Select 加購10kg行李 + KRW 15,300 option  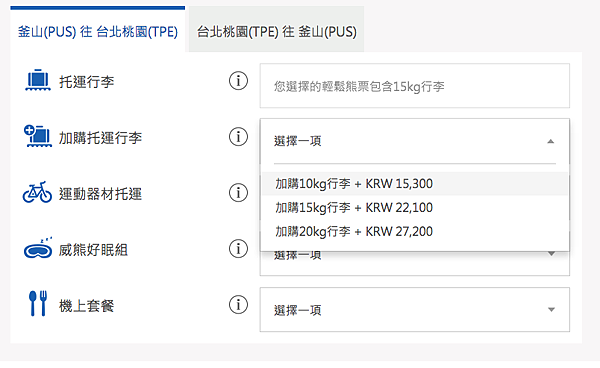pos(415,184)
